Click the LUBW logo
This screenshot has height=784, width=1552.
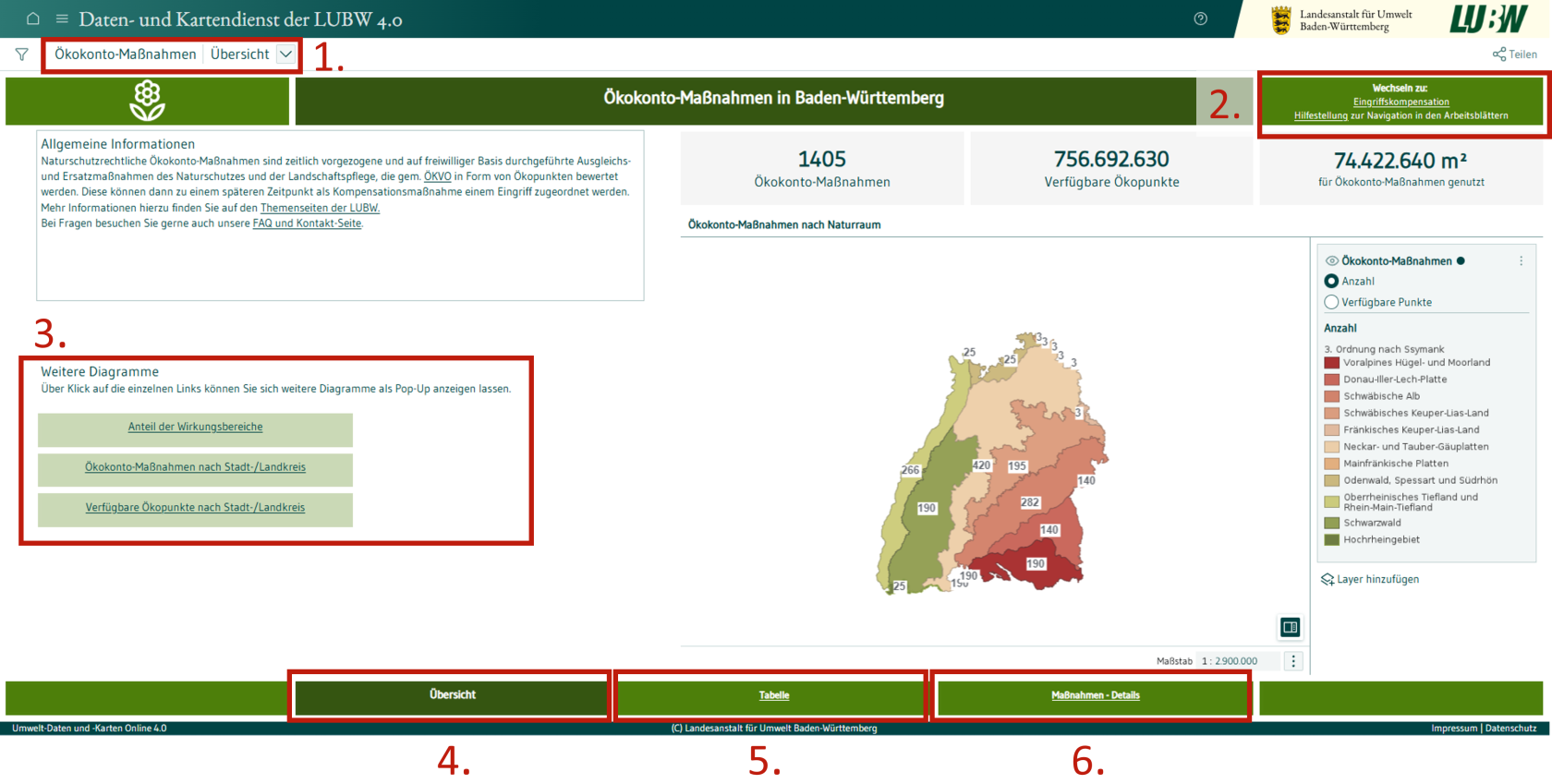coord(1488,18)
